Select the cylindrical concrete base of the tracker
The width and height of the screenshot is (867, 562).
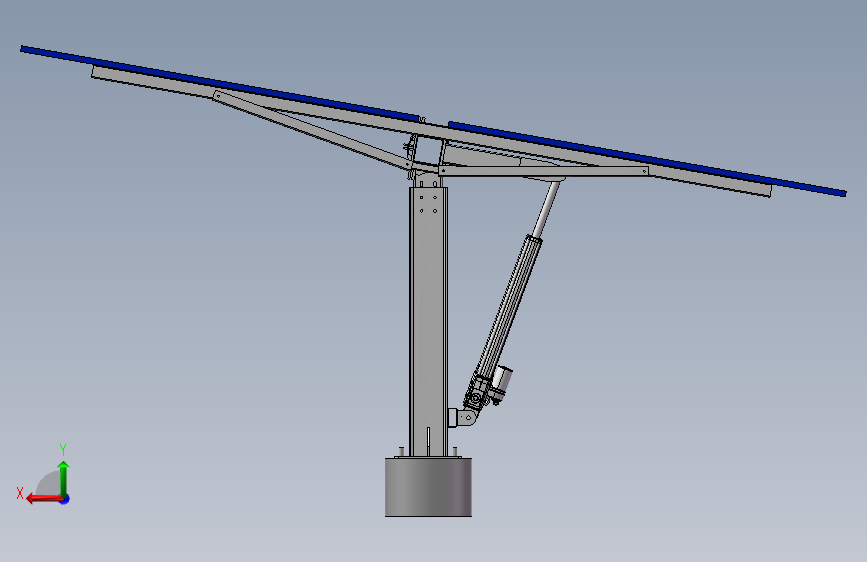(428, 487)
